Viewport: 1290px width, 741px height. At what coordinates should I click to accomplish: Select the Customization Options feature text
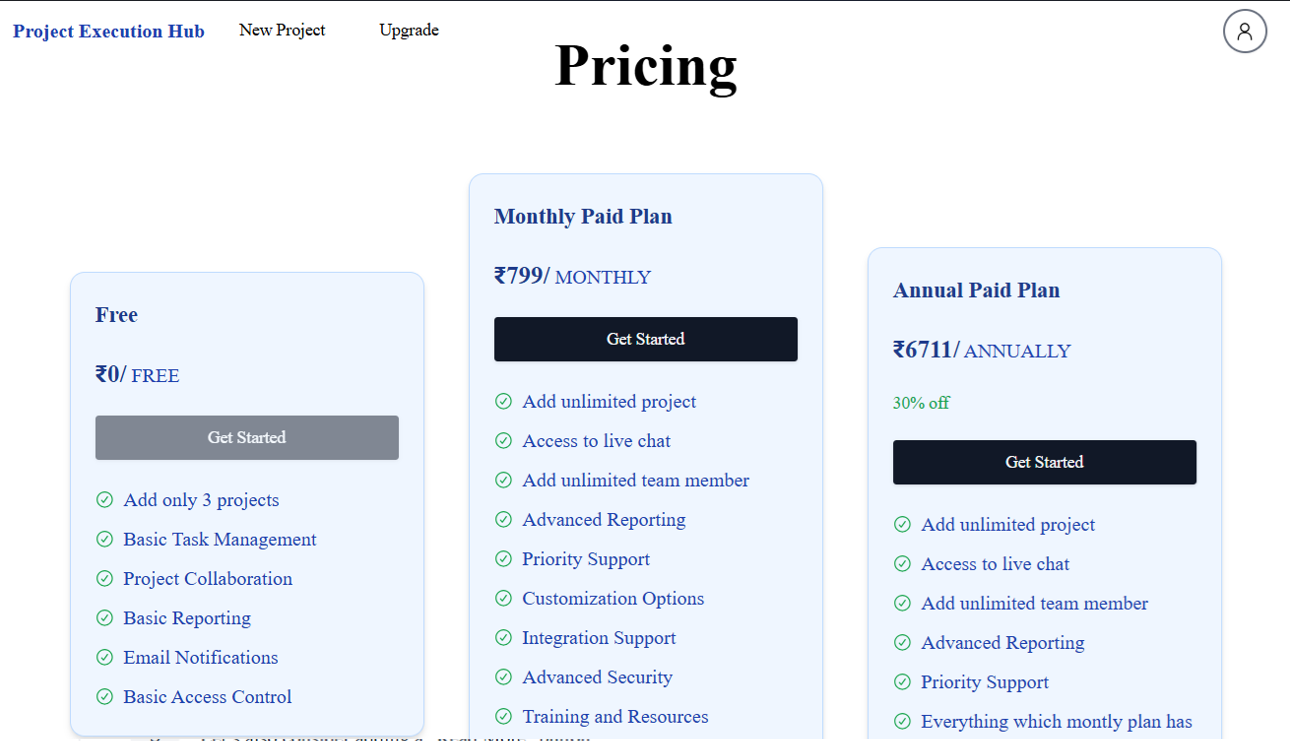pos(613,598)
